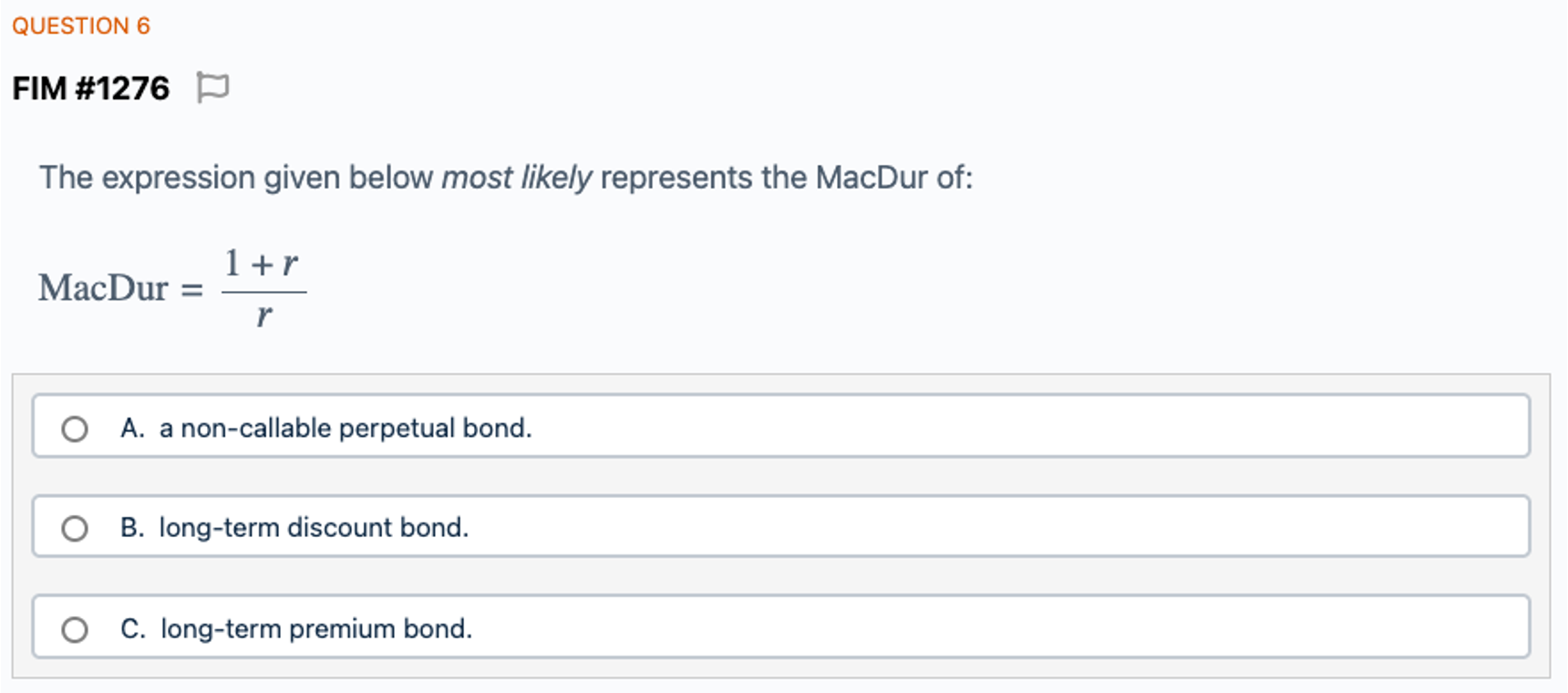Click the "1 + r" fraction numerator
This screenshot has width=1568, height=693.
pyautogui.click(x=263, y=264)
